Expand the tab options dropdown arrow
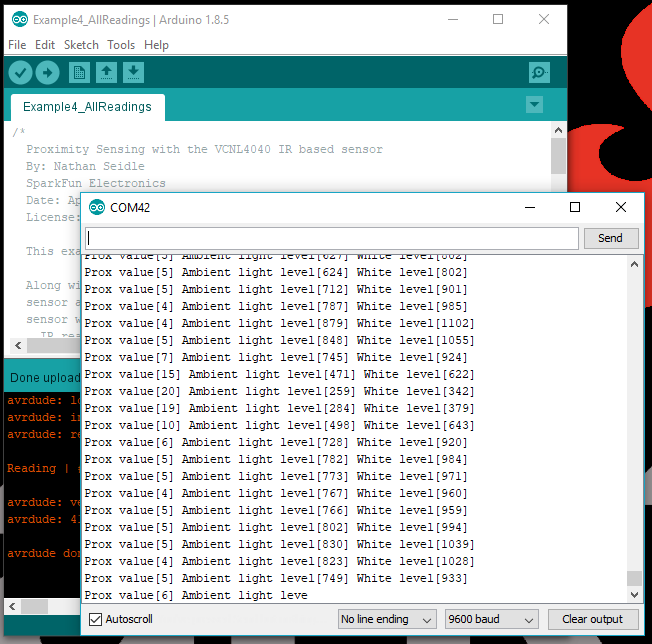Screen dimensions: 652x644 tap(534, 104)
